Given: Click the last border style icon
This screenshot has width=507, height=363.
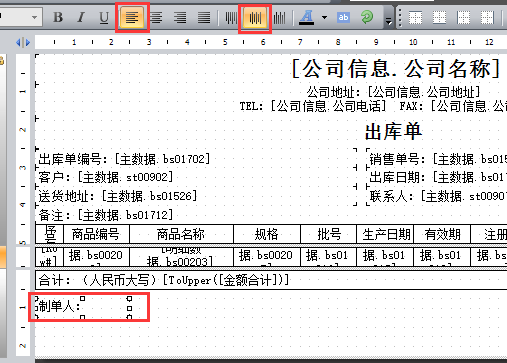Looking at the screenshot, I should coord(487,18).
